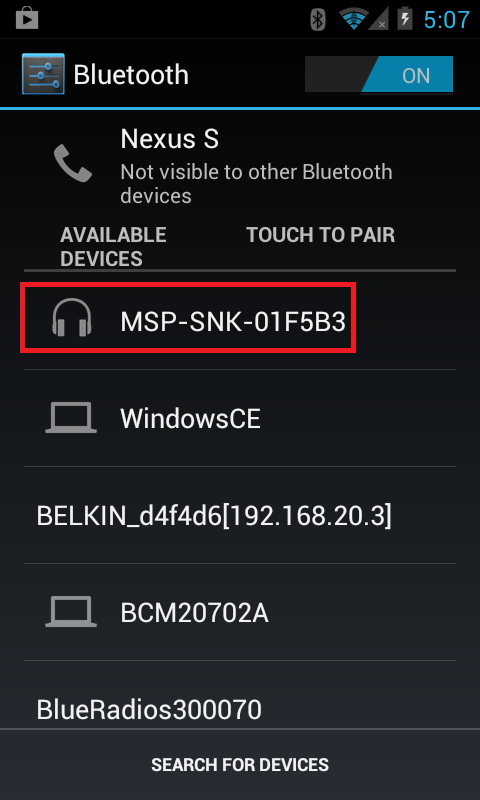480x800 pixels.
Task: Select BELKIN_d4f4d6[192.168.20.3] device
Action: [x=240, y=515]
